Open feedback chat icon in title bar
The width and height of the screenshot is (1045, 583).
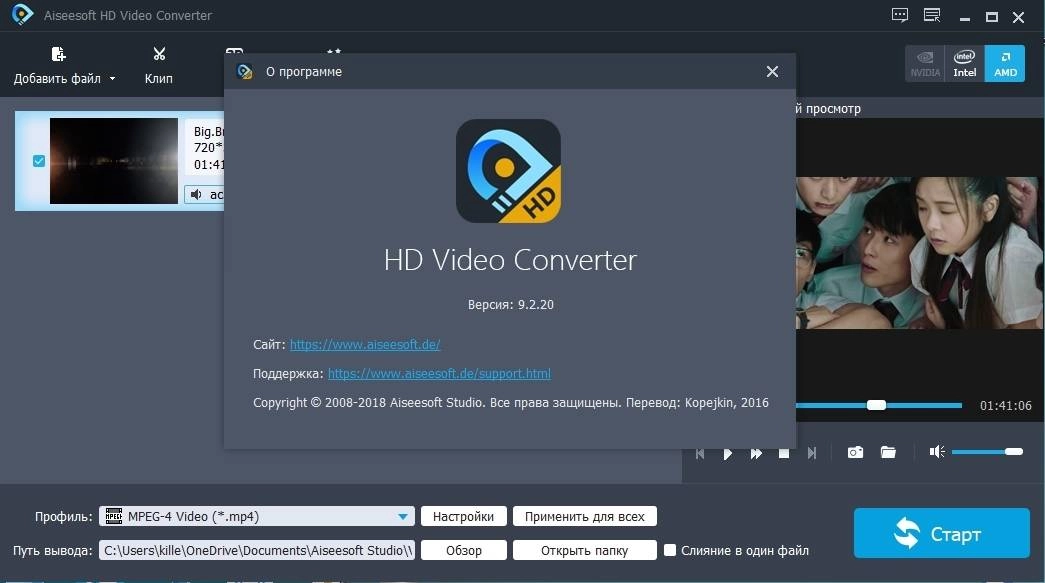point(900,15)
